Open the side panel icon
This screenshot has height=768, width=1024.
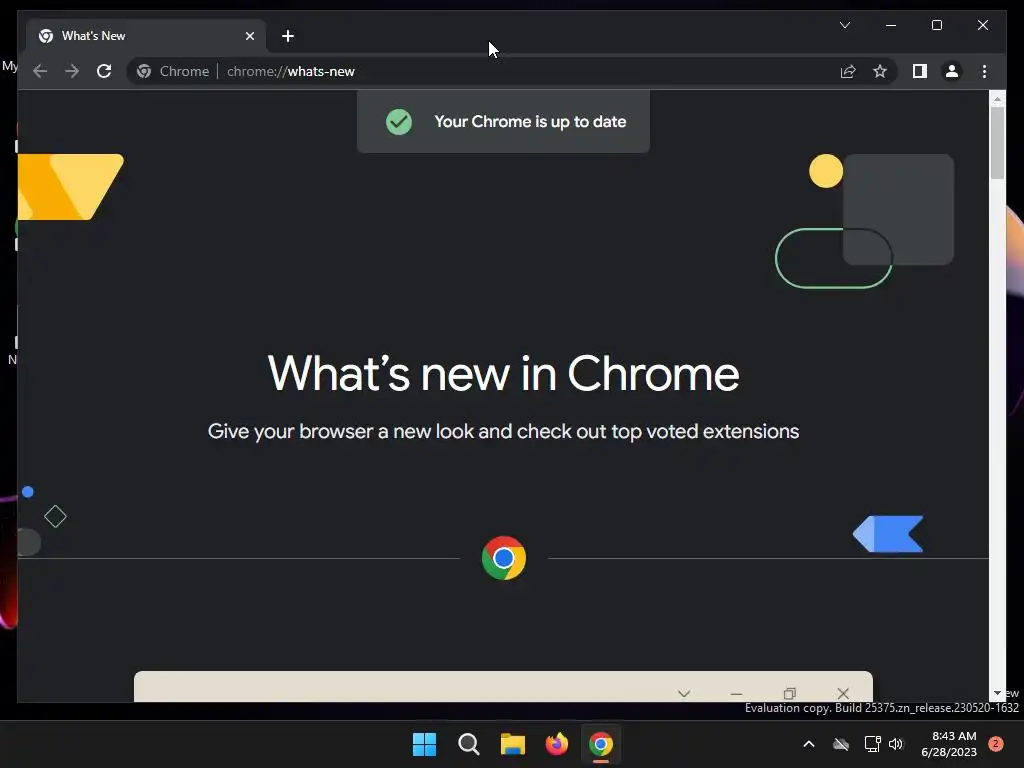click(920, 71)
